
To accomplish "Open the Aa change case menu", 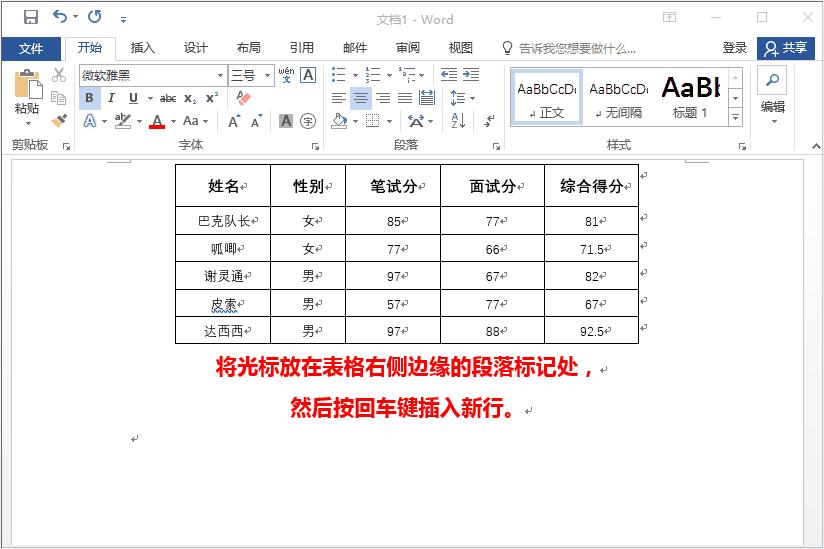I will click(x=195, y=121).
